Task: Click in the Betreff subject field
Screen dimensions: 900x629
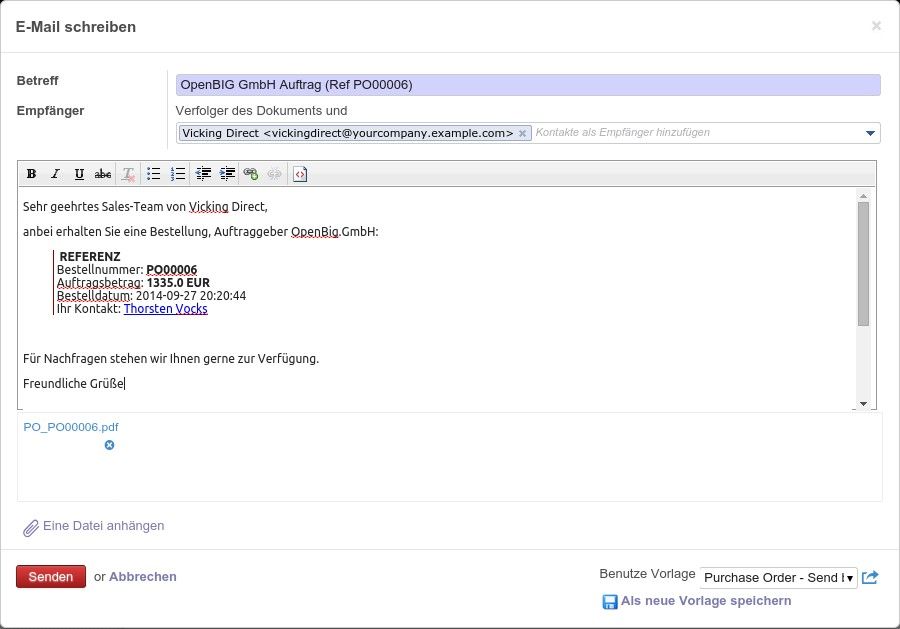Action: click(528, 85)
